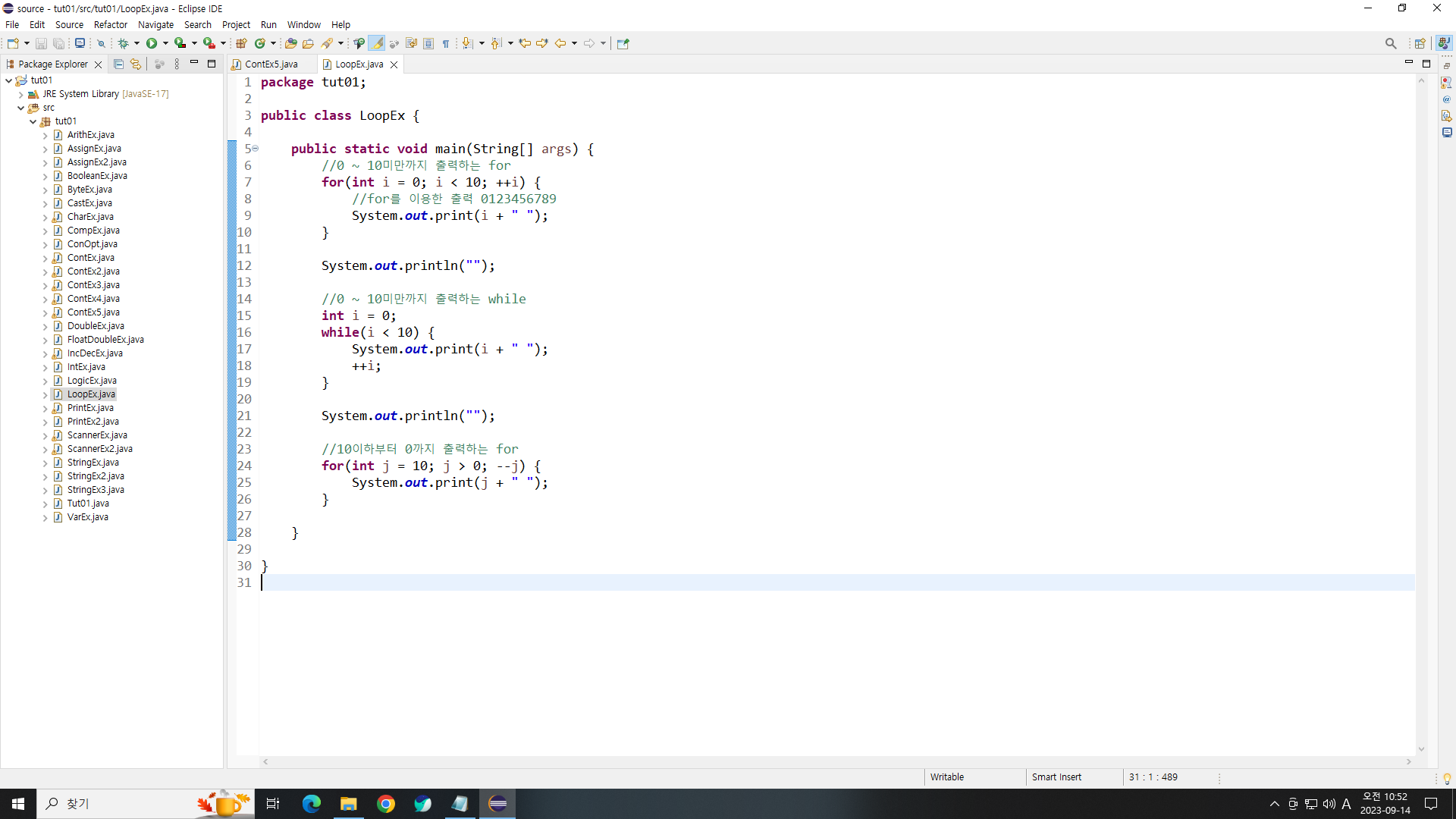Open the Refactor menu
Image resolution: width=1456 pixels, height=819 pixels.
[x=110, y=24]
